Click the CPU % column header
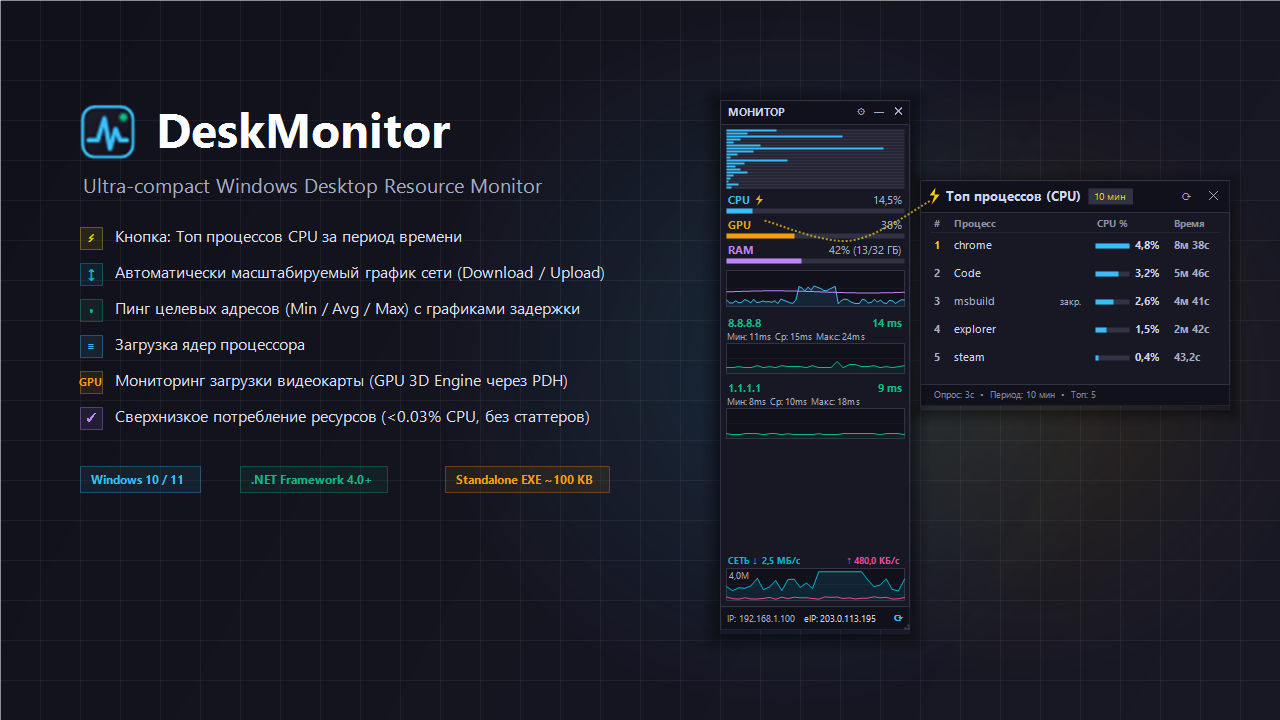Screen dimensions: 1280x720 [1112, 224]
